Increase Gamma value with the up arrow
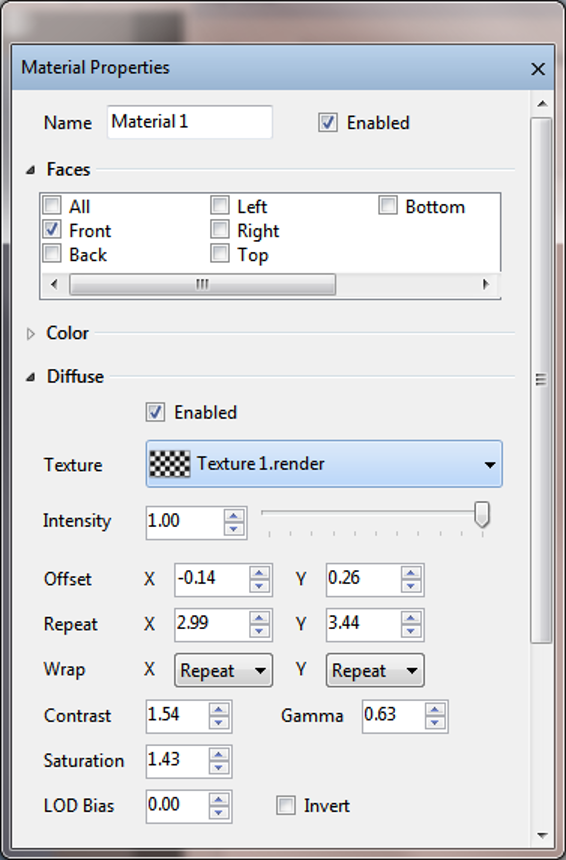The width and height of the screenshot is (566, 860). tap(434, 709)
